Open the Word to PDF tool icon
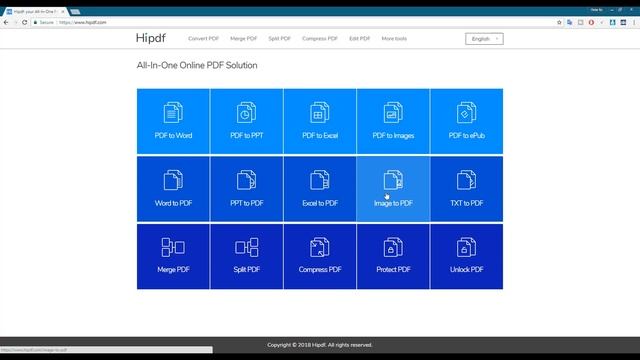Screen dimensions: 640x360 (173, 180)
